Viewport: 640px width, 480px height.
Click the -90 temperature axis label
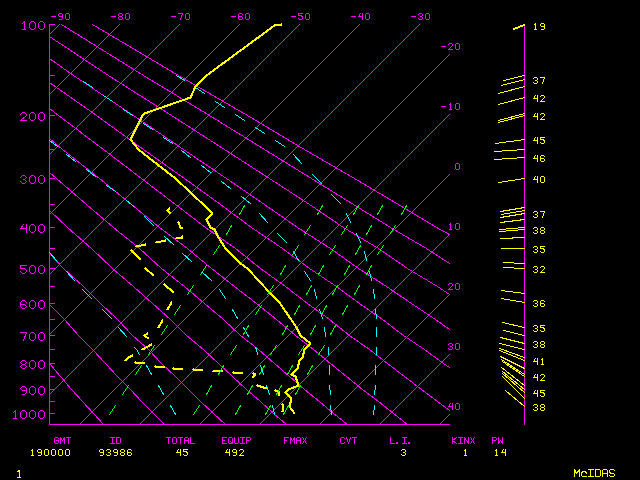tap(60, 16)
